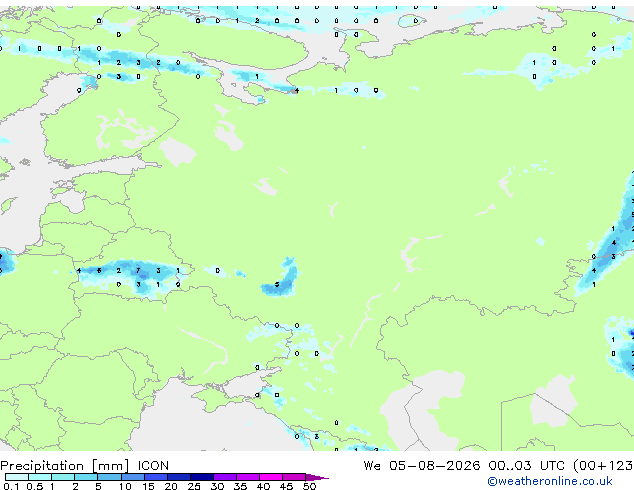Click the 1–2 mm legend color swatch
634x490 pixels.
[x=63, y=477]
